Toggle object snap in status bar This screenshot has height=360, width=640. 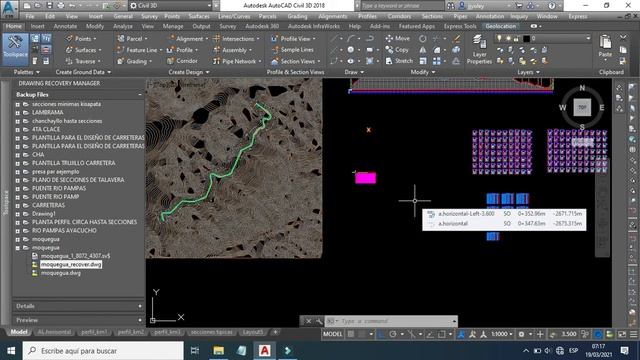coord(442,334)
